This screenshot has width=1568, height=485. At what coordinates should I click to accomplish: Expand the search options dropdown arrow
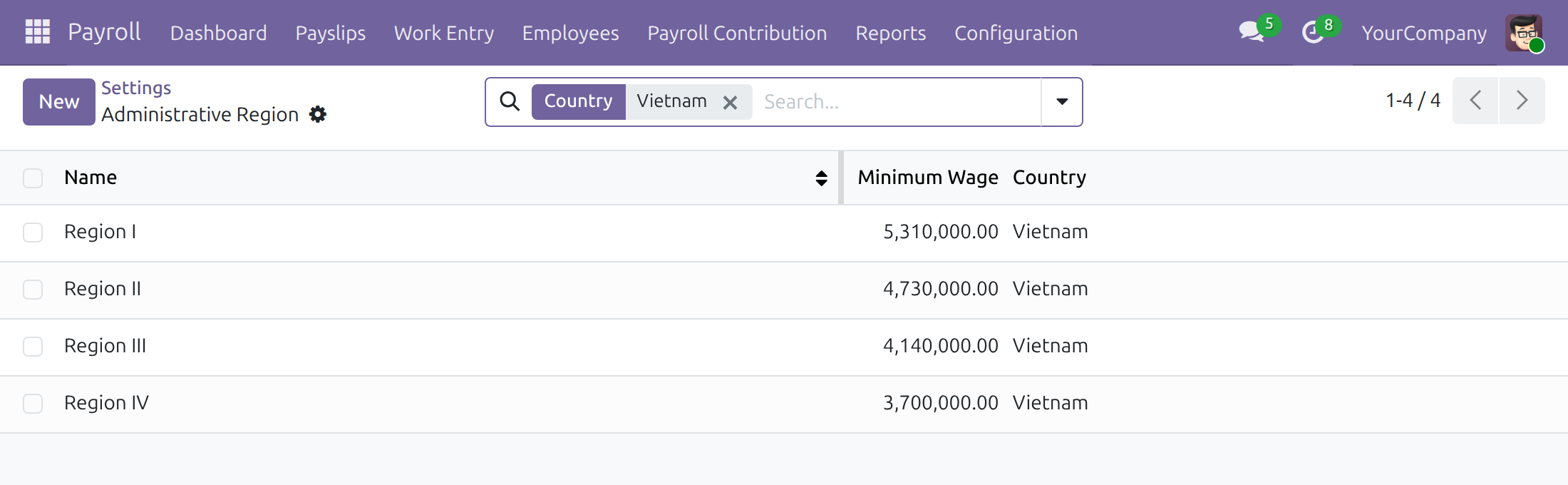coord(1062,102)
